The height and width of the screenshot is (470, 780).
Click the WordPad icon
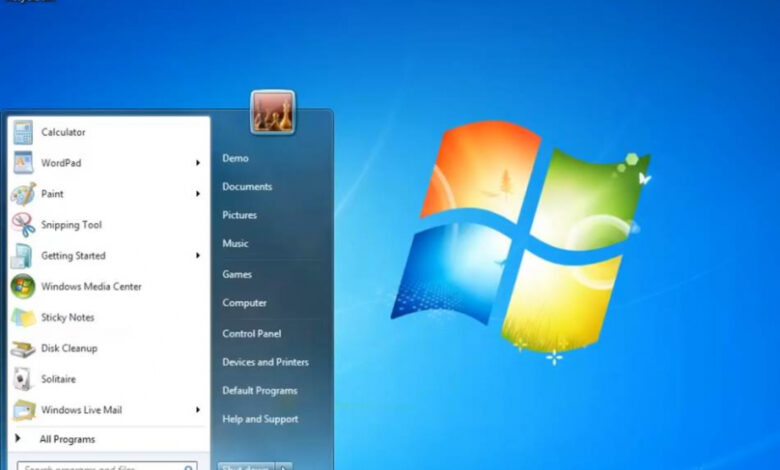[23, 163]
